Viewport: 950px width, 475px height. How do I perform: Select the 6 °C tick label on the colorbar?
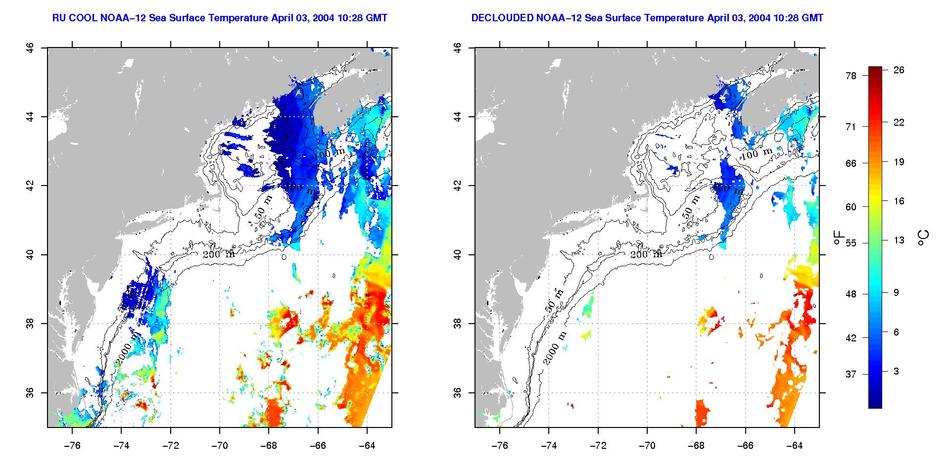pyautogui.click(x=896, y=332)
